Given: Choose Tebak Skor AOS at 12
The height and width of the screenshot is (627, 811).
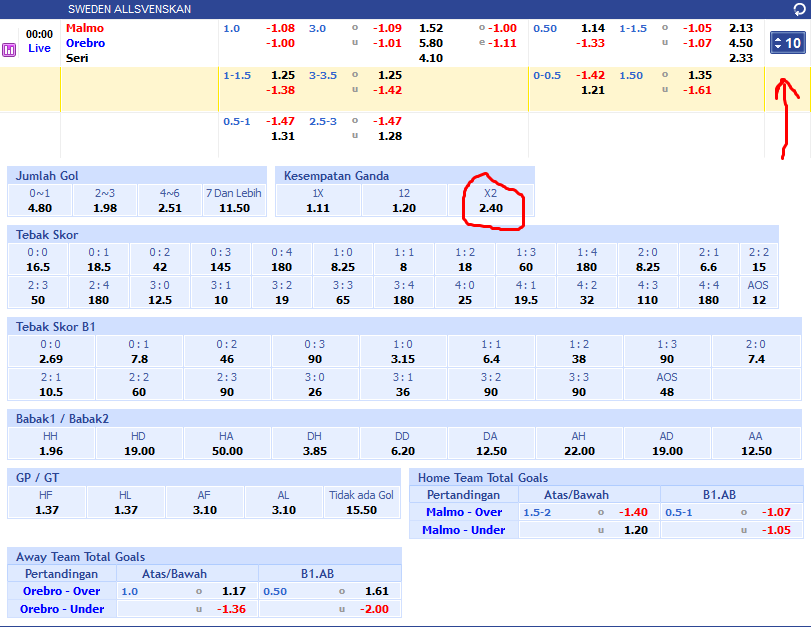Looking at the screenshot, I should 759,300.
